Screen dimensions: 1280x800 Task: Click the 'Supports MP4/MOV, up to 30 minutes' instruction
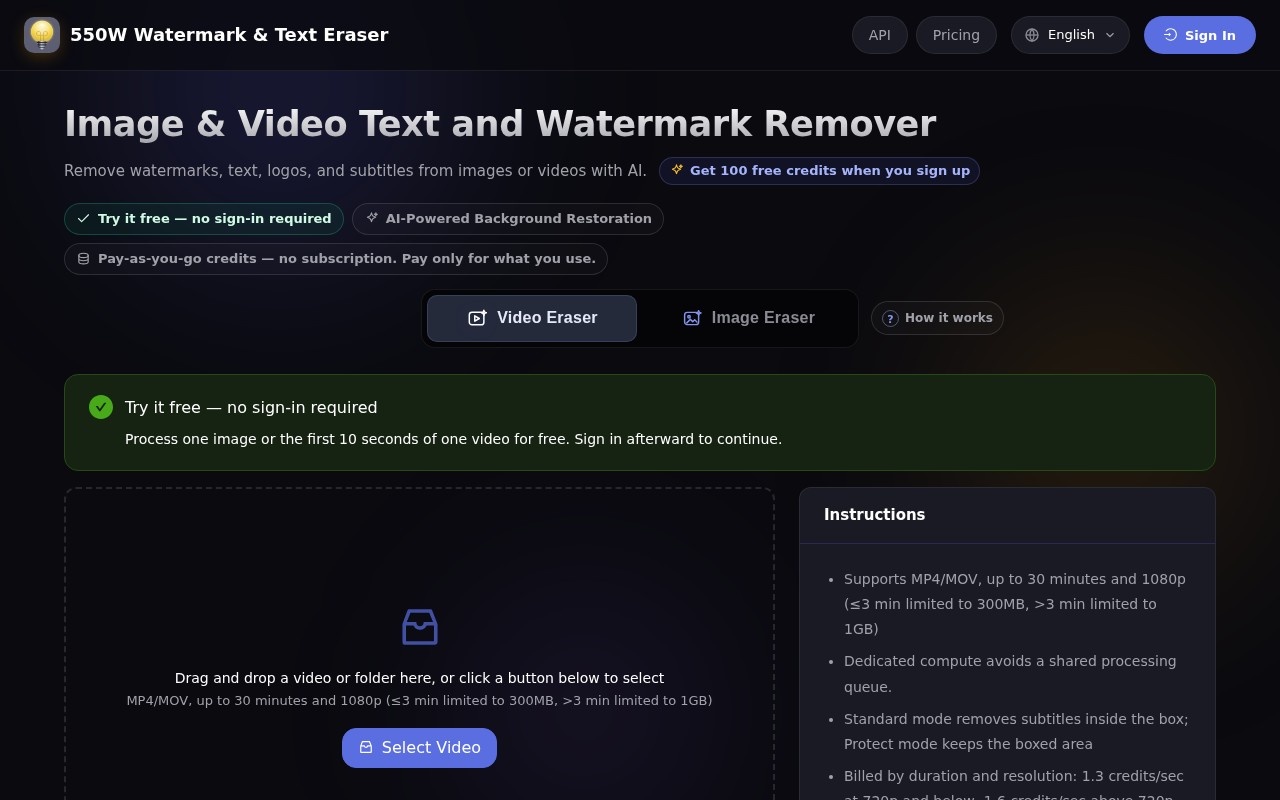[x=1015, y=604]
